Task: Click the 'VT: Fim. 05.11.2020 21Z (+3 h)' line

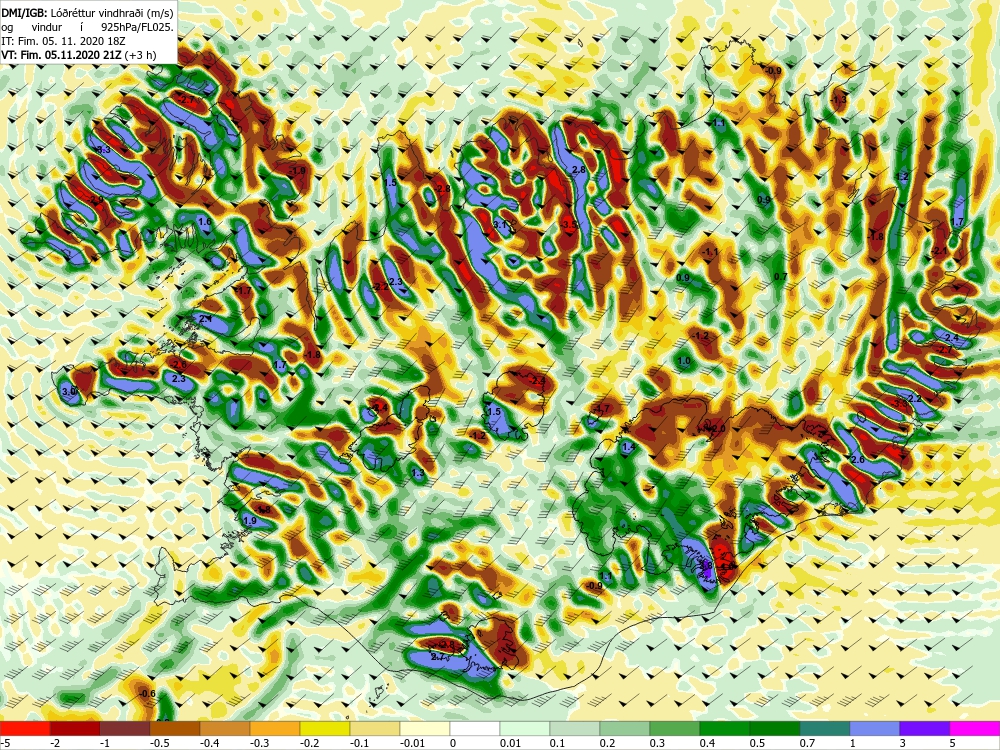Action: (78, 55)
